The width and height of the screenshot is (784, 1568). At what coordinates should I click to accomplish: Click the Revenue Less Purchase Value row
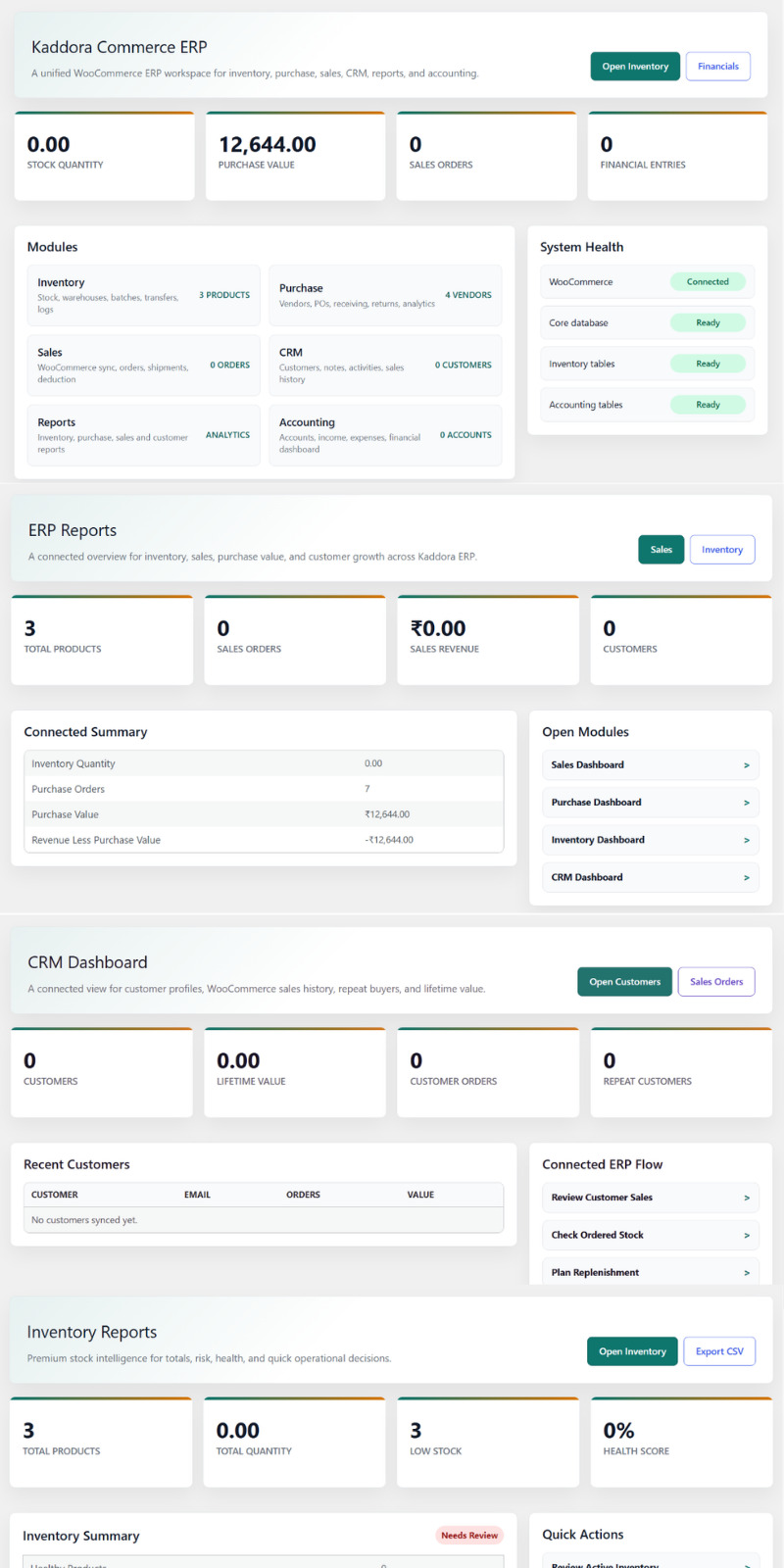tap(264, 840)
